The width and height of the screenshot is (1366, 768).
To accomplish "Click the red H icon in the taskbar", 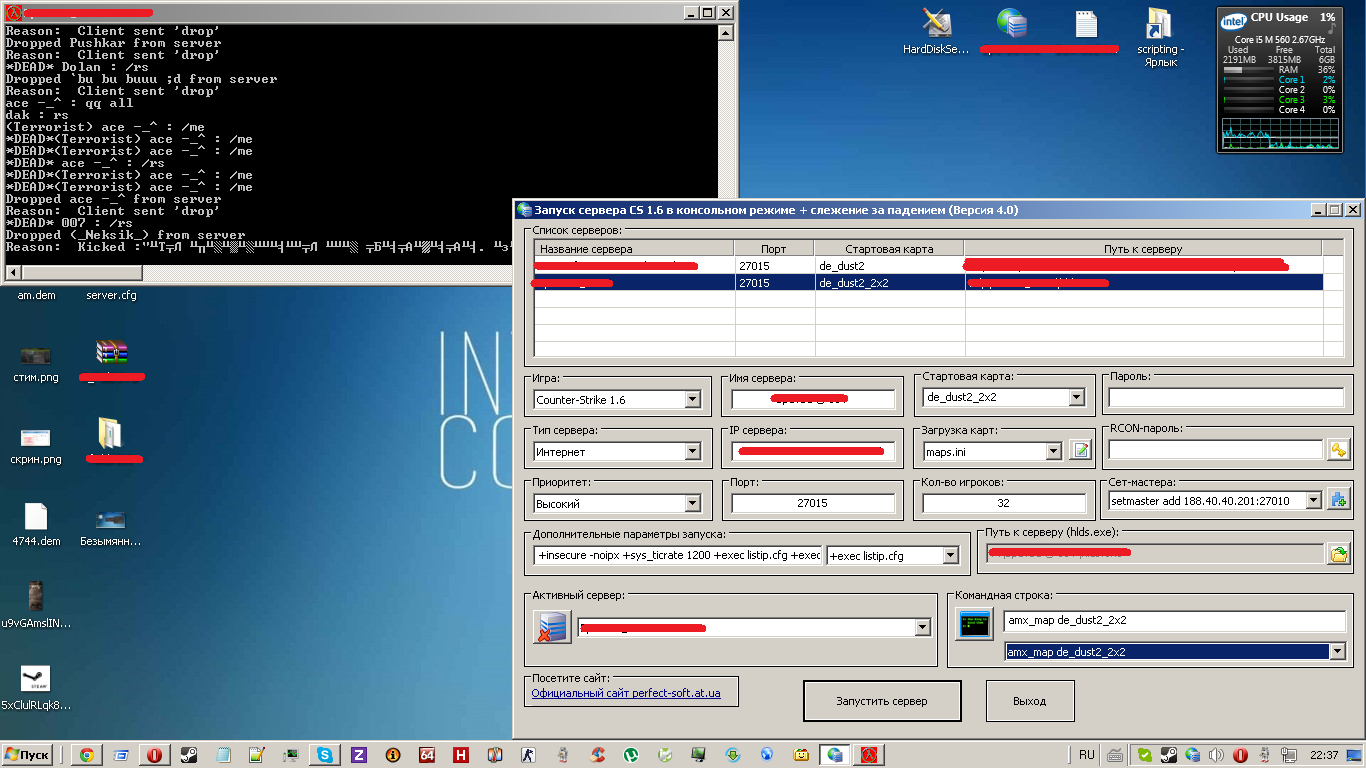I will pos(461,755).
